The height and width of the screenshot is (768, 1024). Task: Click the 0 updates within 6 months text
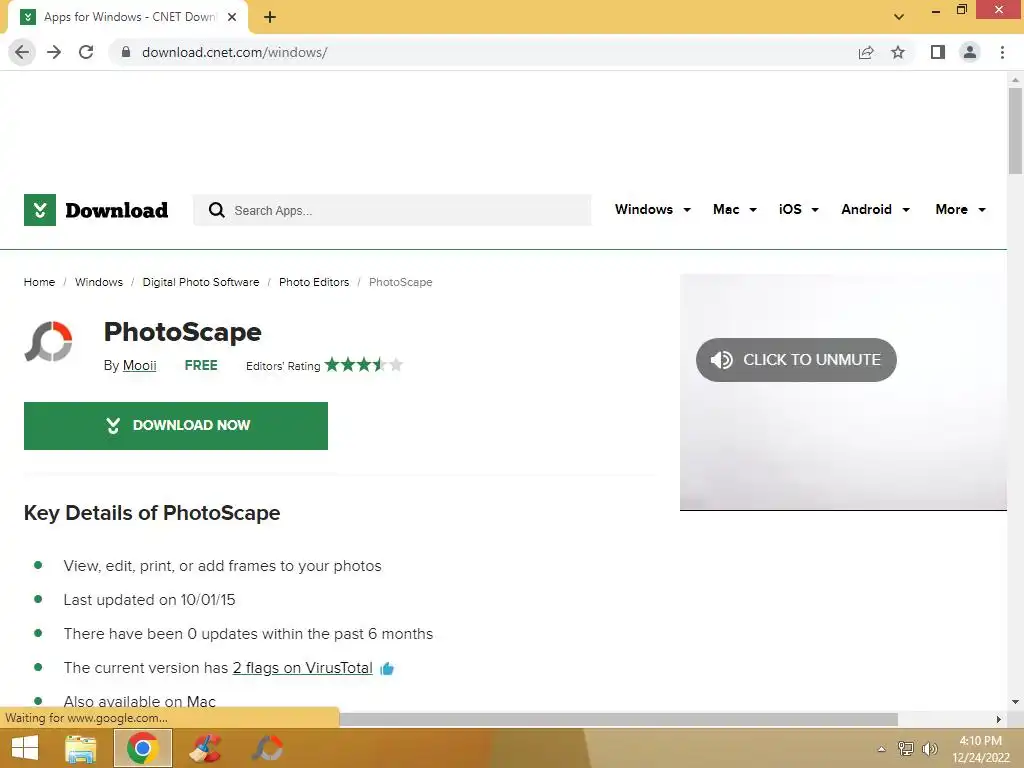pos(248,633)
